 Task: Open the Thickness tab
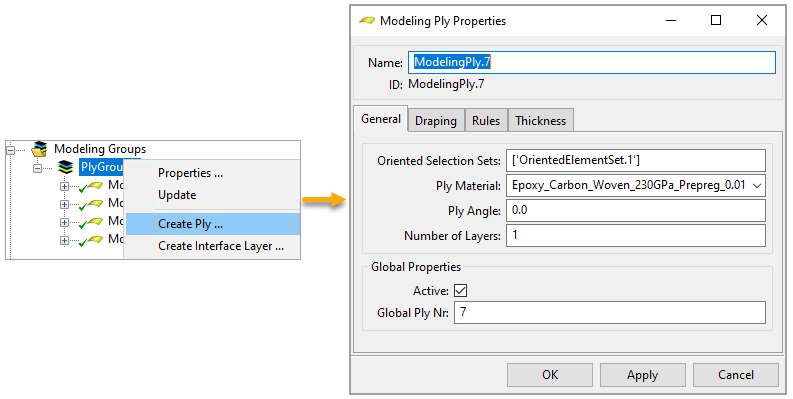pyautogui.click(x=541, y=121)
